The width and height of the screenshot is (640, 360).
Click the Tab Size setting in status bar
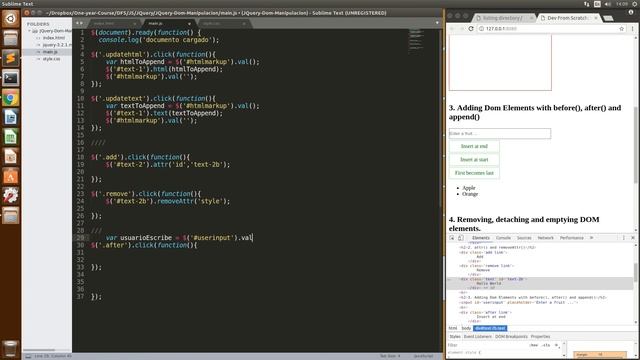click(x=391, y=356)
